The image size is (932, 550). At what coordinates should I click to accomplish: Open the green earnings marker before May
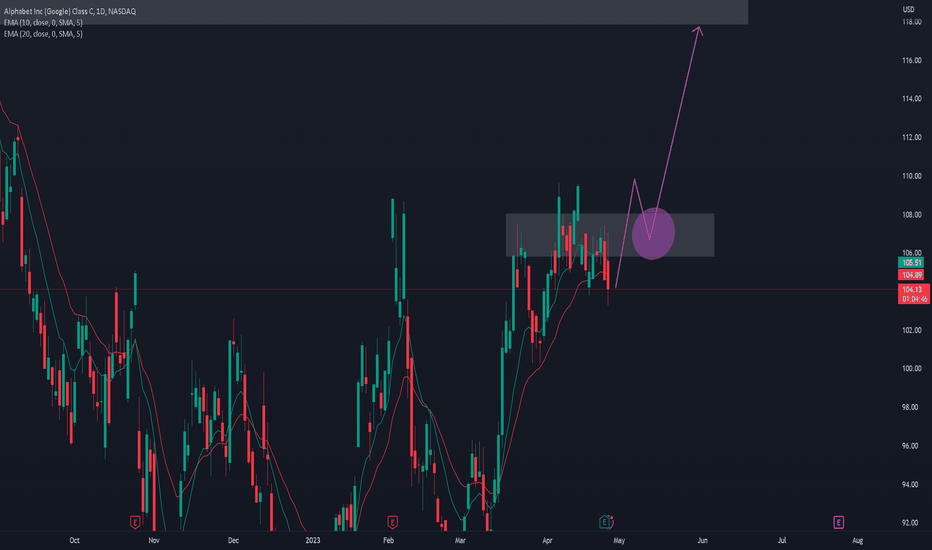point(606,522)
